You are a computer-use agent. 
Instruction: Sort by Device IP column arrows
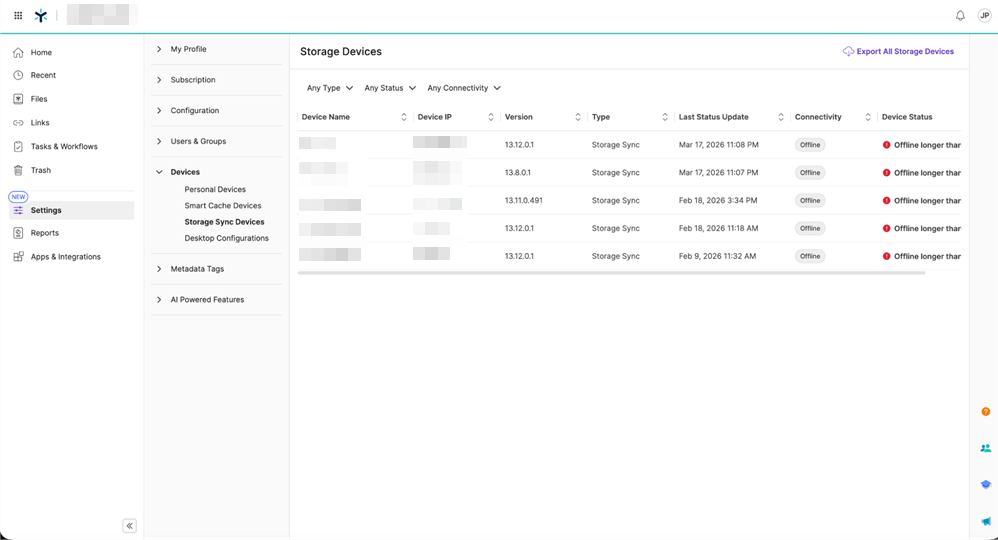pyautogui.click(x=491, y=117)
